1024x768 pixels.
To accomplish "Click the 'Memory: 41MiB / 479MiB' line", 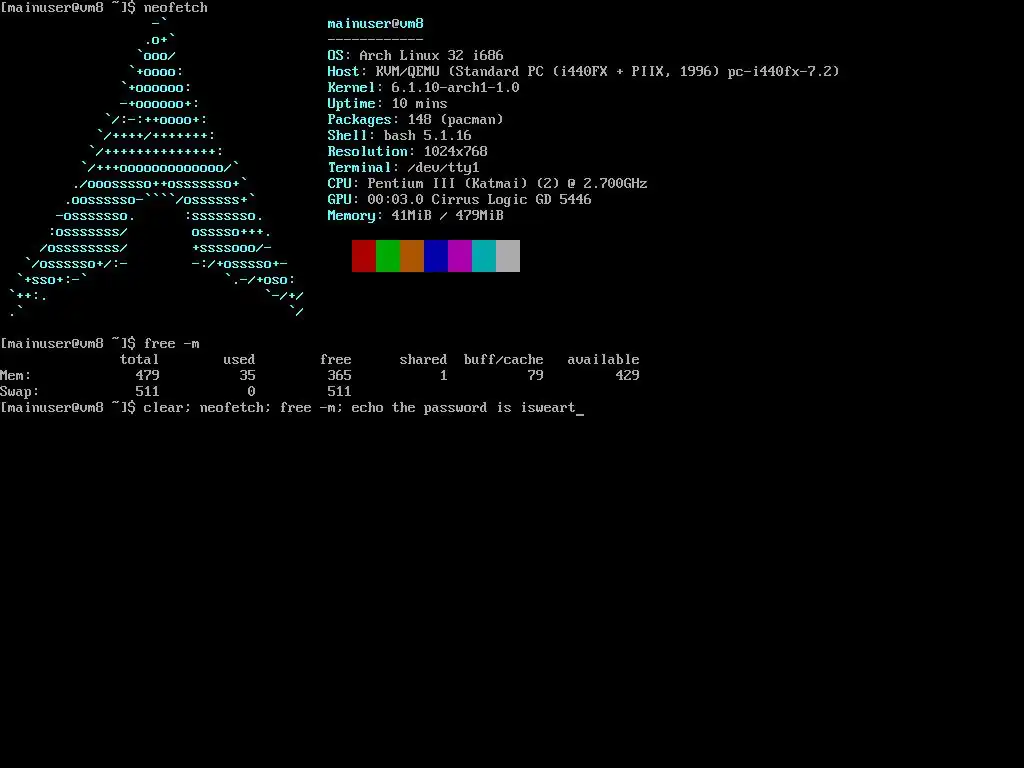I will [x=415, y=216].
